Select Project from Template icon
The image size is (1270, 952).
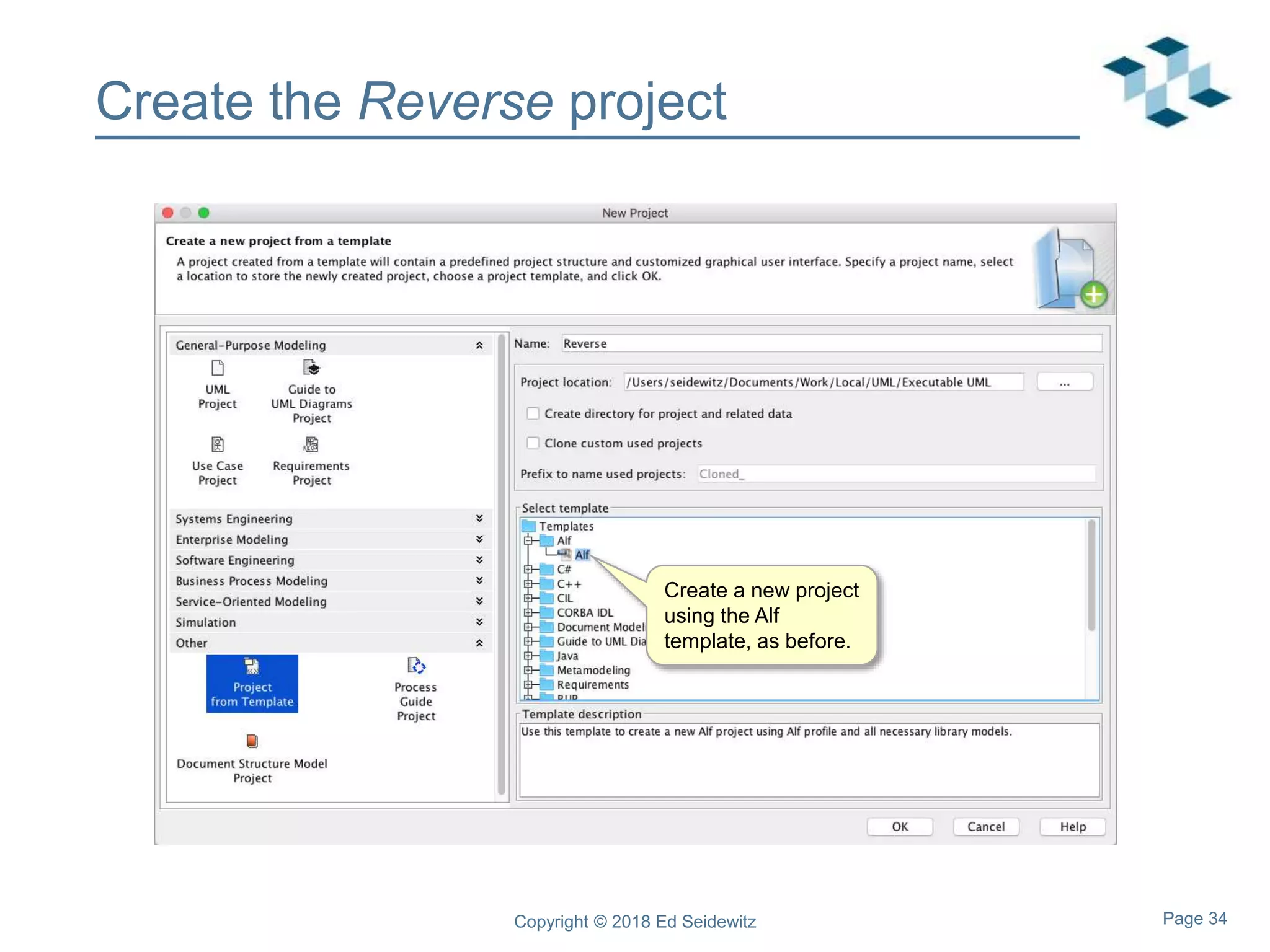click(252, 667)
